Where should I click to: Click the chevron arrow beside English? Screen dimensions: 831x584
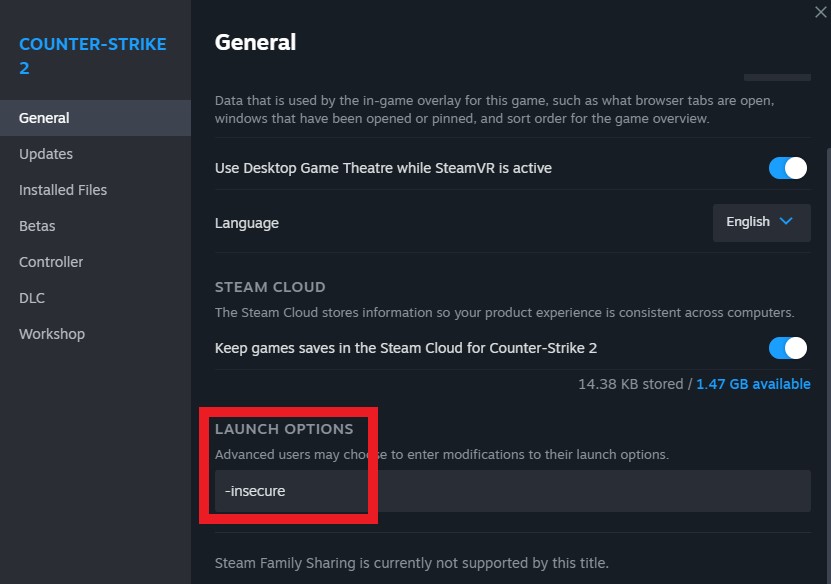coord(786,222)
